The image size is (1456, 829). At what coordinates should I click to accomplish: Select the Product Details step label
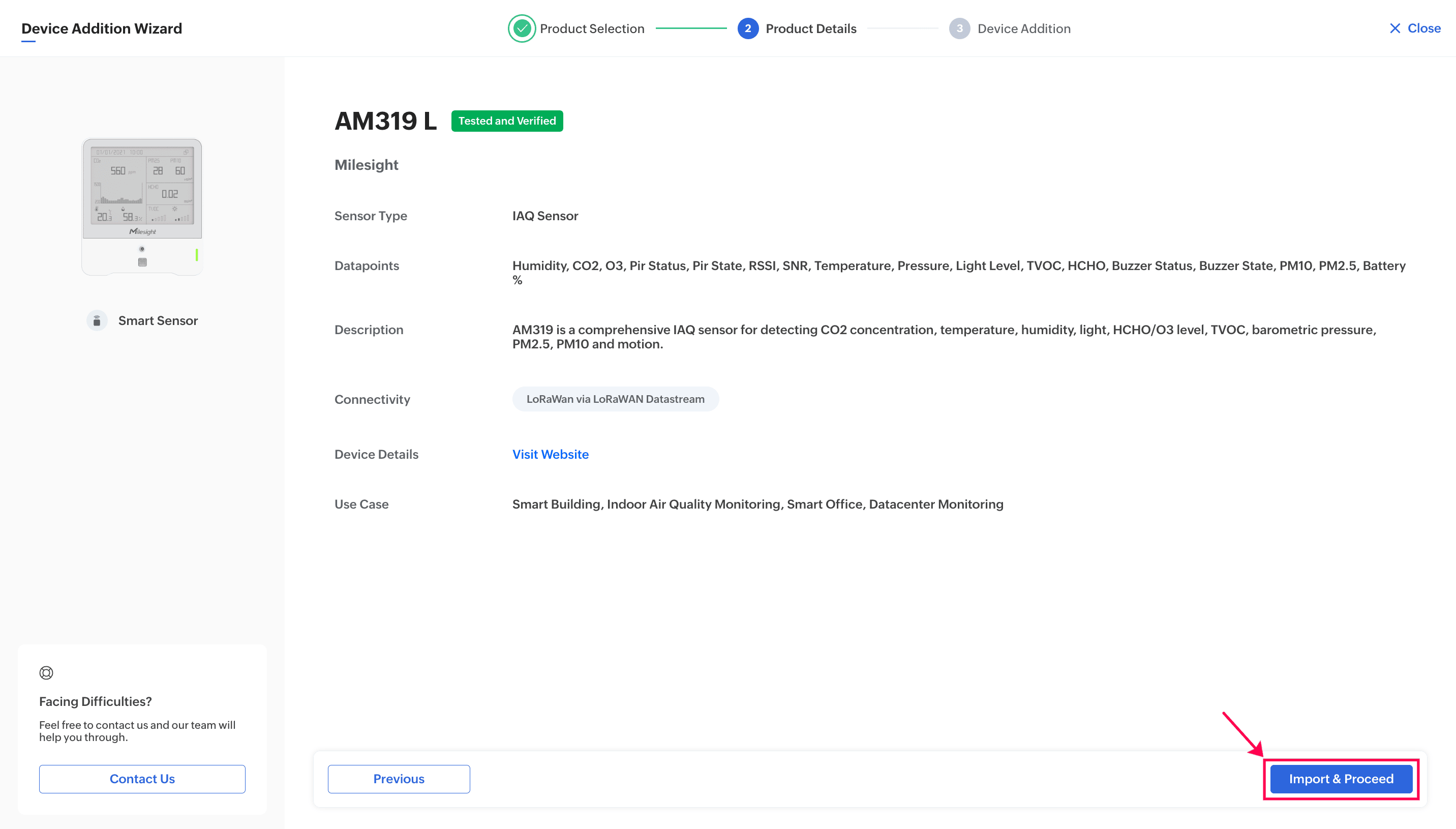pos(810,28)
